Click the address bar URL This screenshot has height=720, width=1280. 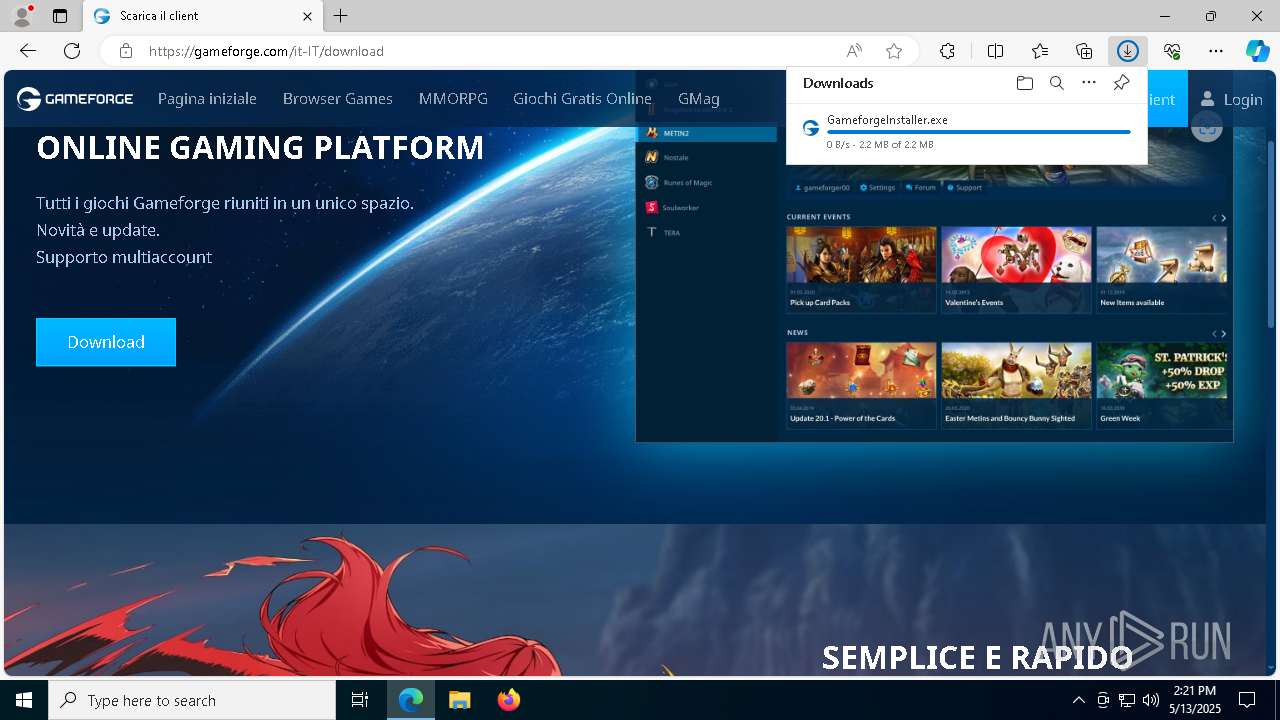[x=266, y=51]
